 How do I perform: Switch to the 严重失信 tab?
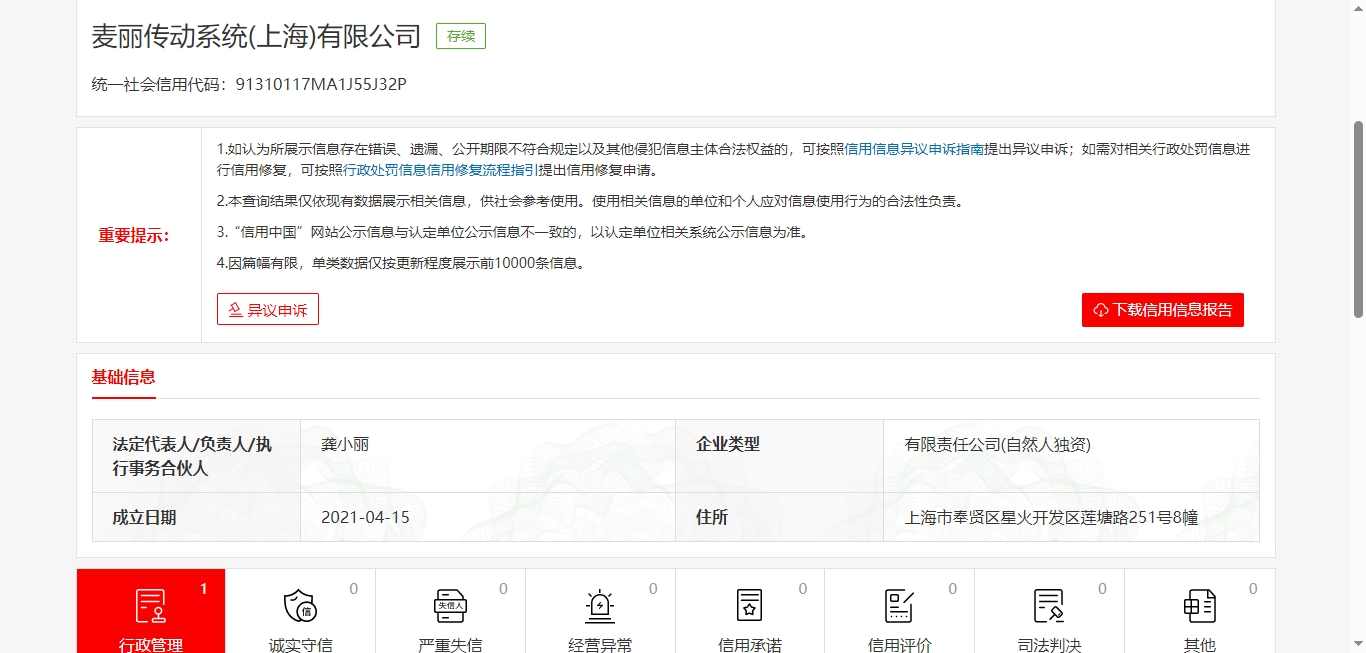pos(450,611)
